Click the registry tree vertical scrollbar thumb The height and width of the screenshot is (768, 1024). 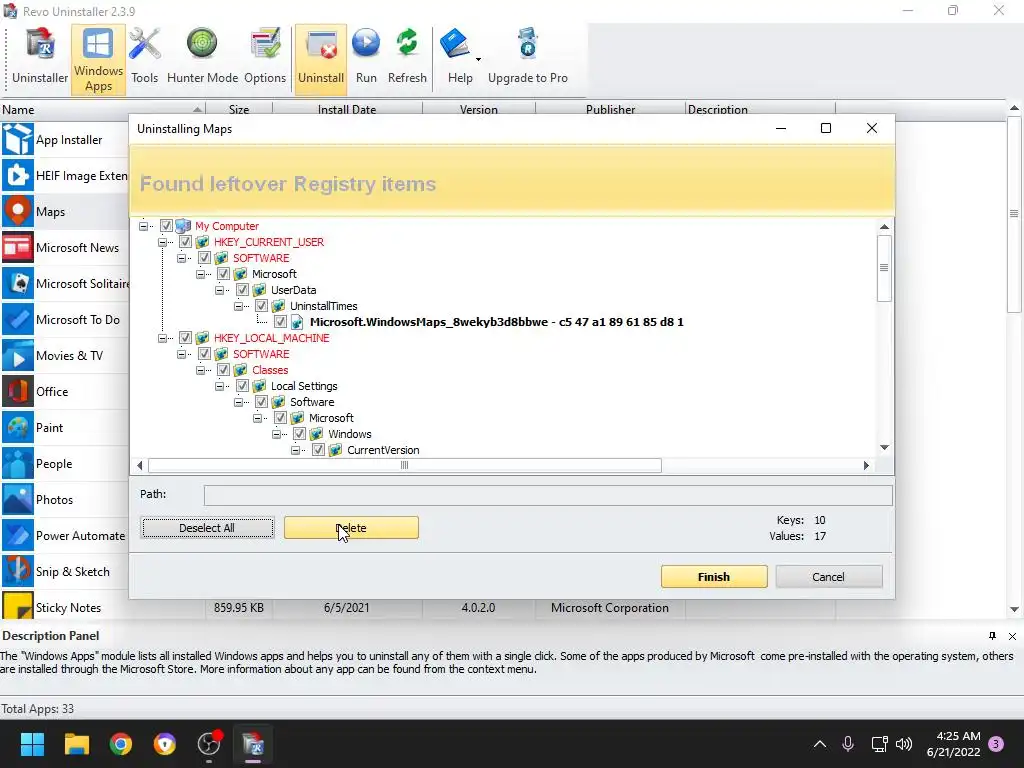(x=884, y=268)
